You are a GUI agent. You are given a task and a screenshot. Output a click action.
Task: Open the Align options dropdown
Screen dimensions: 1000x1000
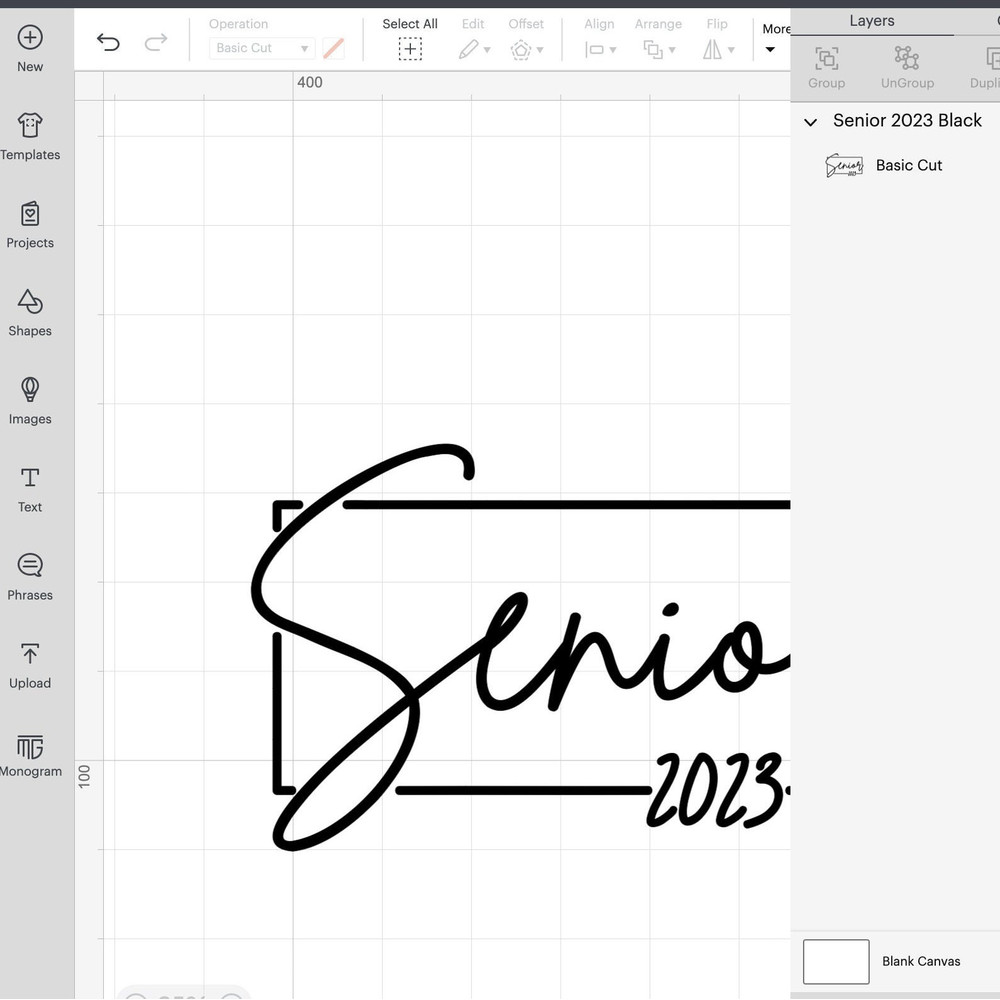600,47
